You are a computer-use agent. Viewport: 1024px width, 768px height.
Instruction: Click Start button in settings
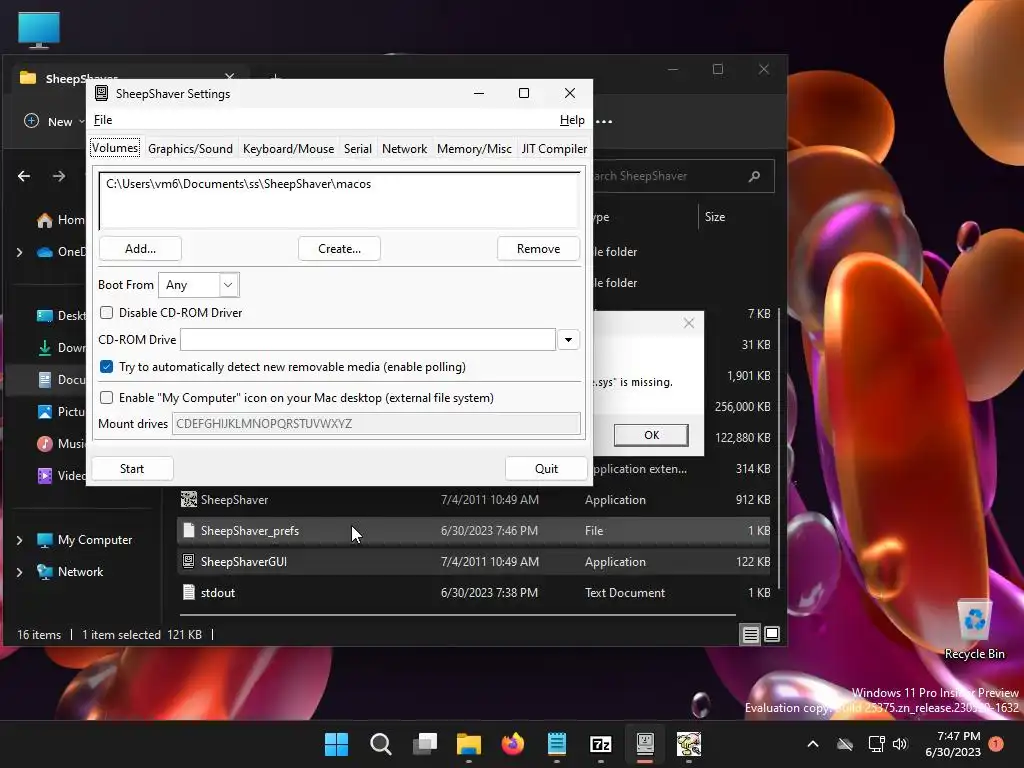point(132,469)
